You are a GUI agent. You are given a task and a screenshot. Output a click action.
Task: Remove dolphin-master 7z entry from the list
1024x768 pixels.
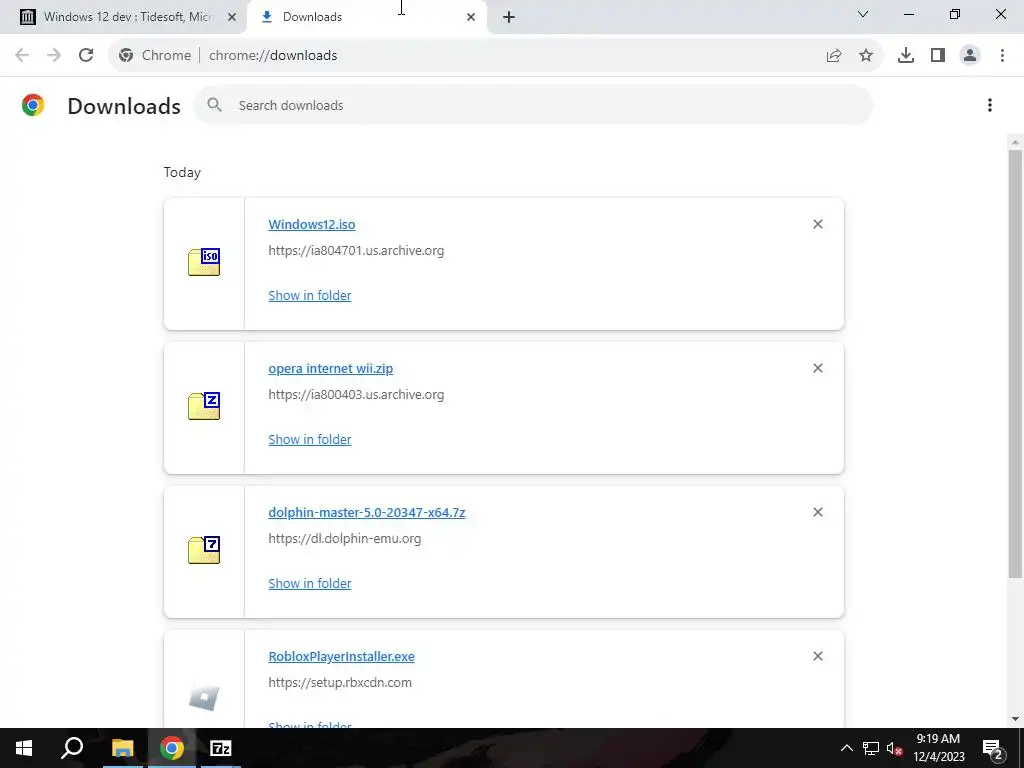818,512
